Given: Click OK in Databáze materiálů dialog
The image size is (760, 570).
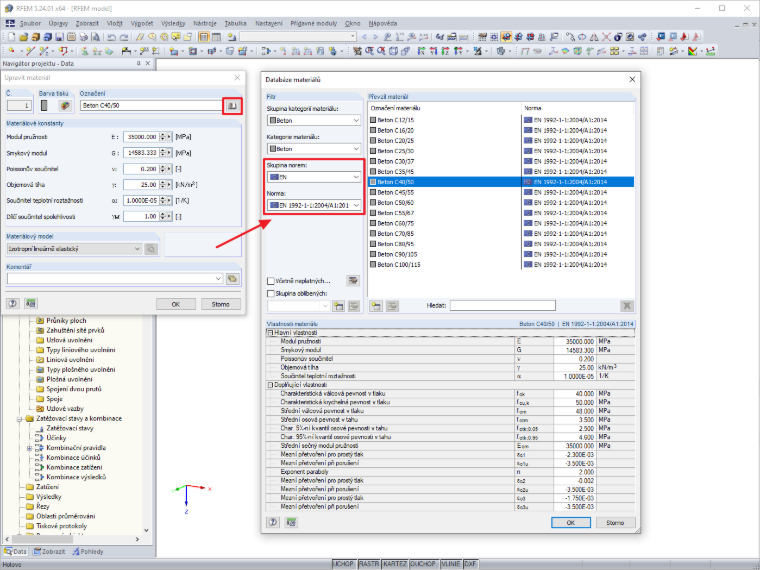Looking at the screenshot, I should (x=570, y=522).
